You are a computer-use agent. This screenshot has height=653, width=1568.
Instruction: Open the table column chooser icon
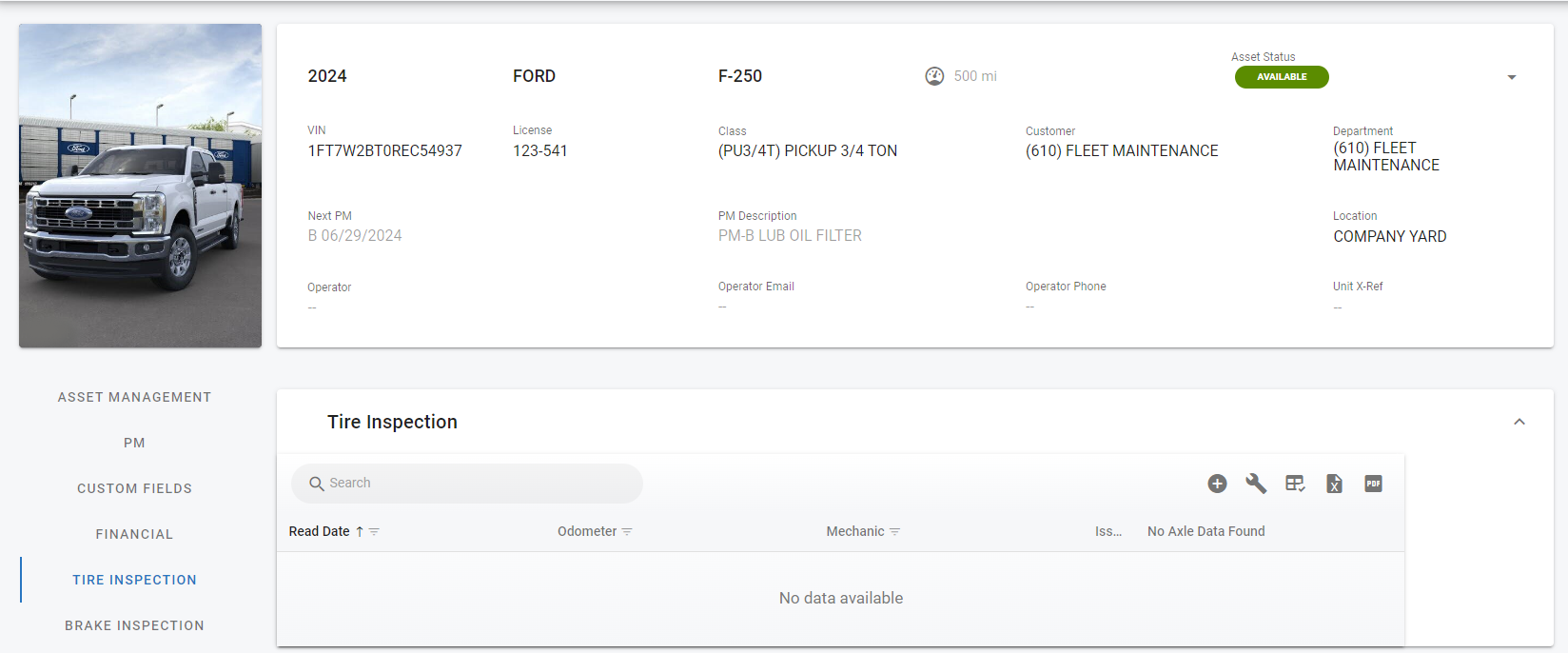coord(1295,484)
